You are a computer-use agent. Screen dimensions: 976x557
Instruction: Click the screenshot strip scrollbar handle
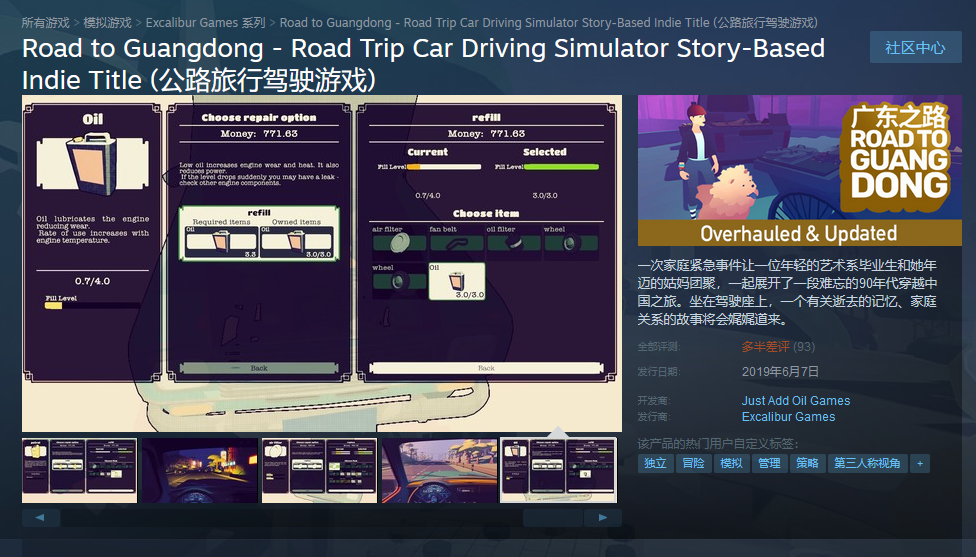[x=553, y=517]
